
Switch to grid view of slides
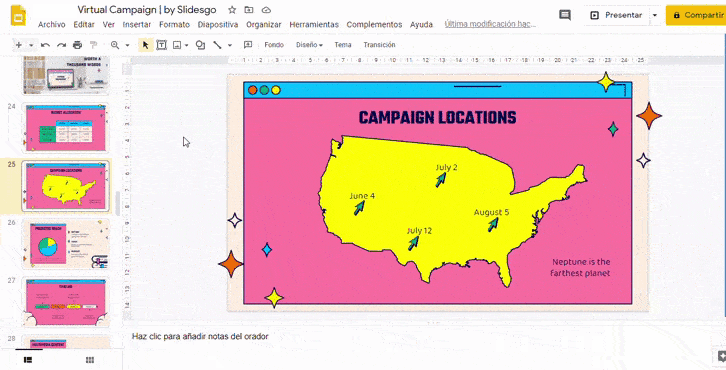pyautogui.click(x=90, y=360)
